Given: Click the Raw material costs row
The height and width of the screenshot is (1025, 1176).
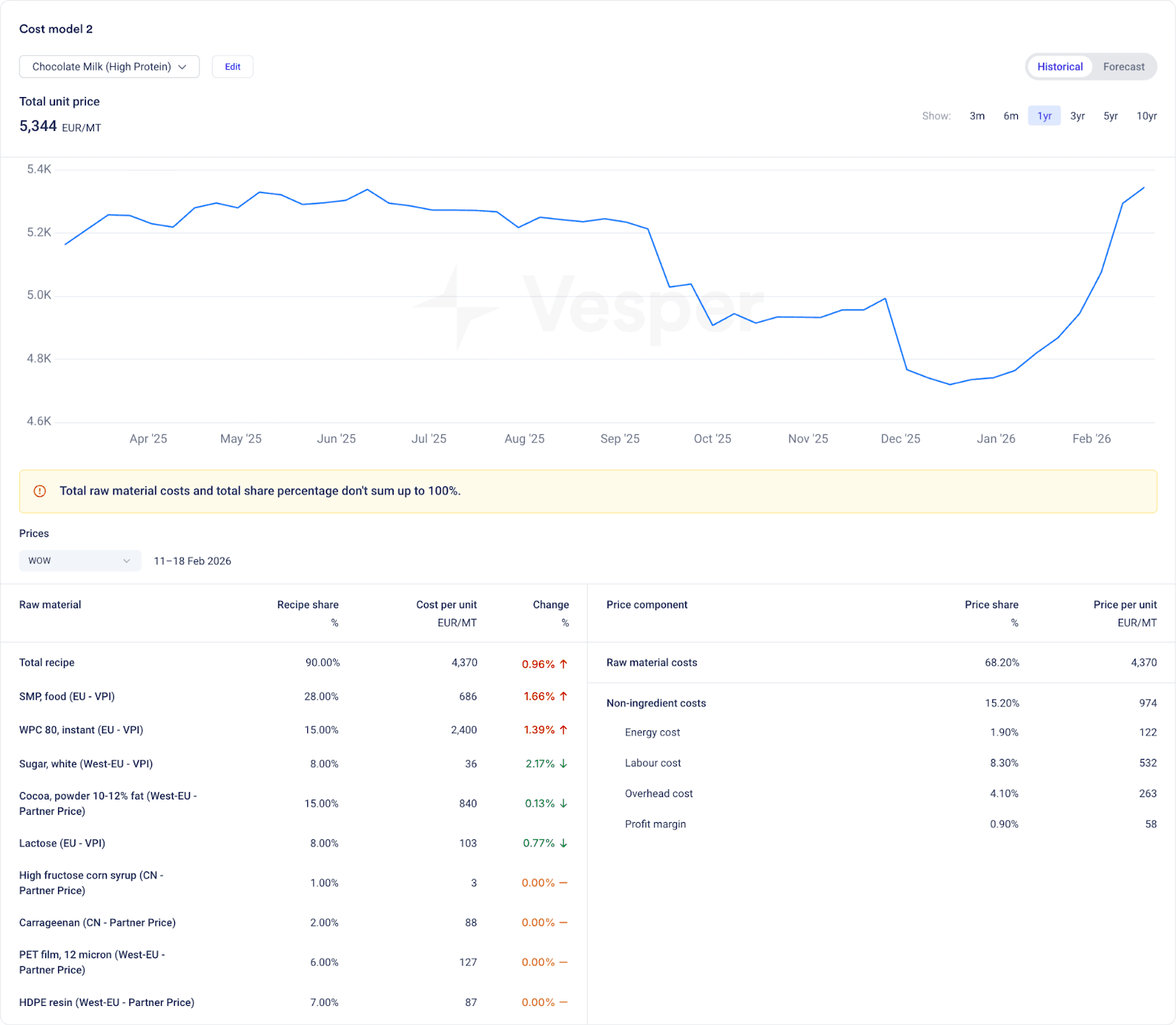Looking at the screenshot, I should click(881, 663).
